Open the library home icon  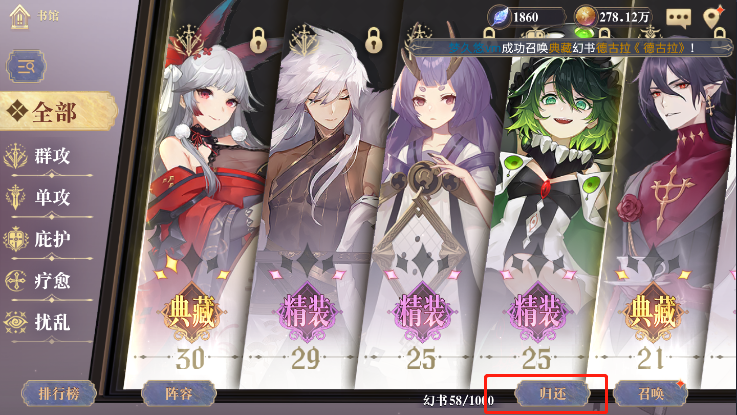coord(20,17)
